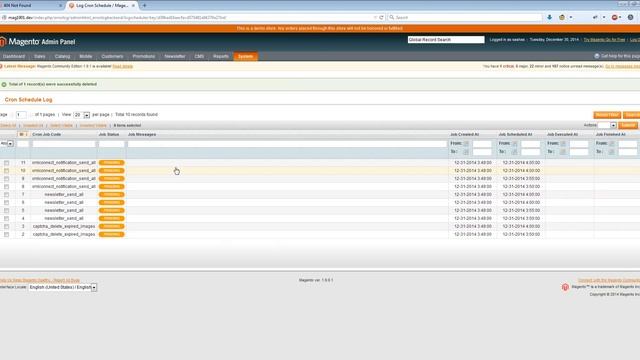
Task: Open calendar for Job Executed At To
Action: (563, 152)
